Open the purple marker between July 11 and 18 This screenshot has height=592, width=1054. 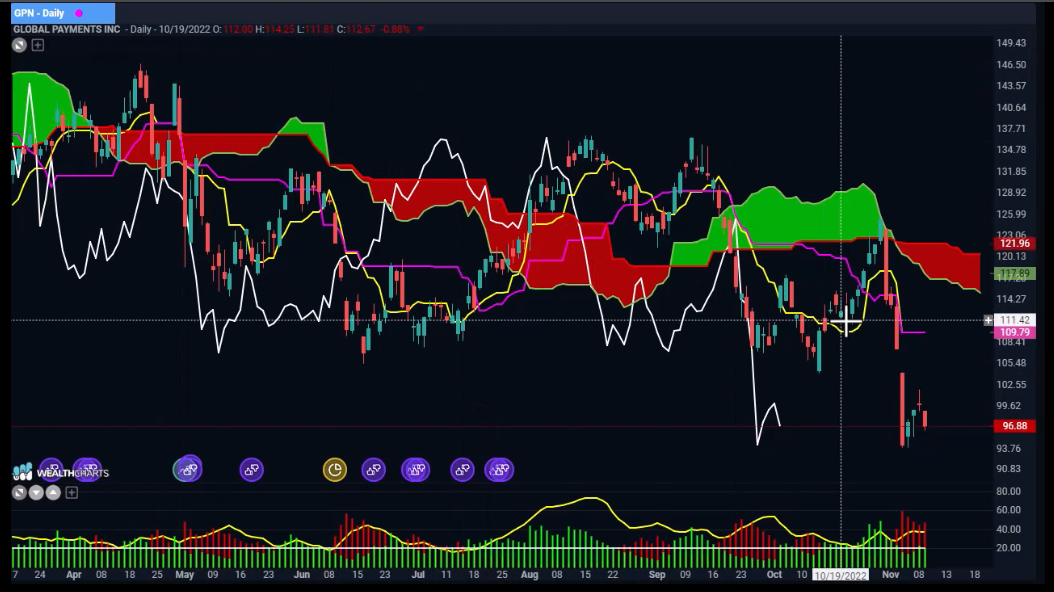coord(462,469)
